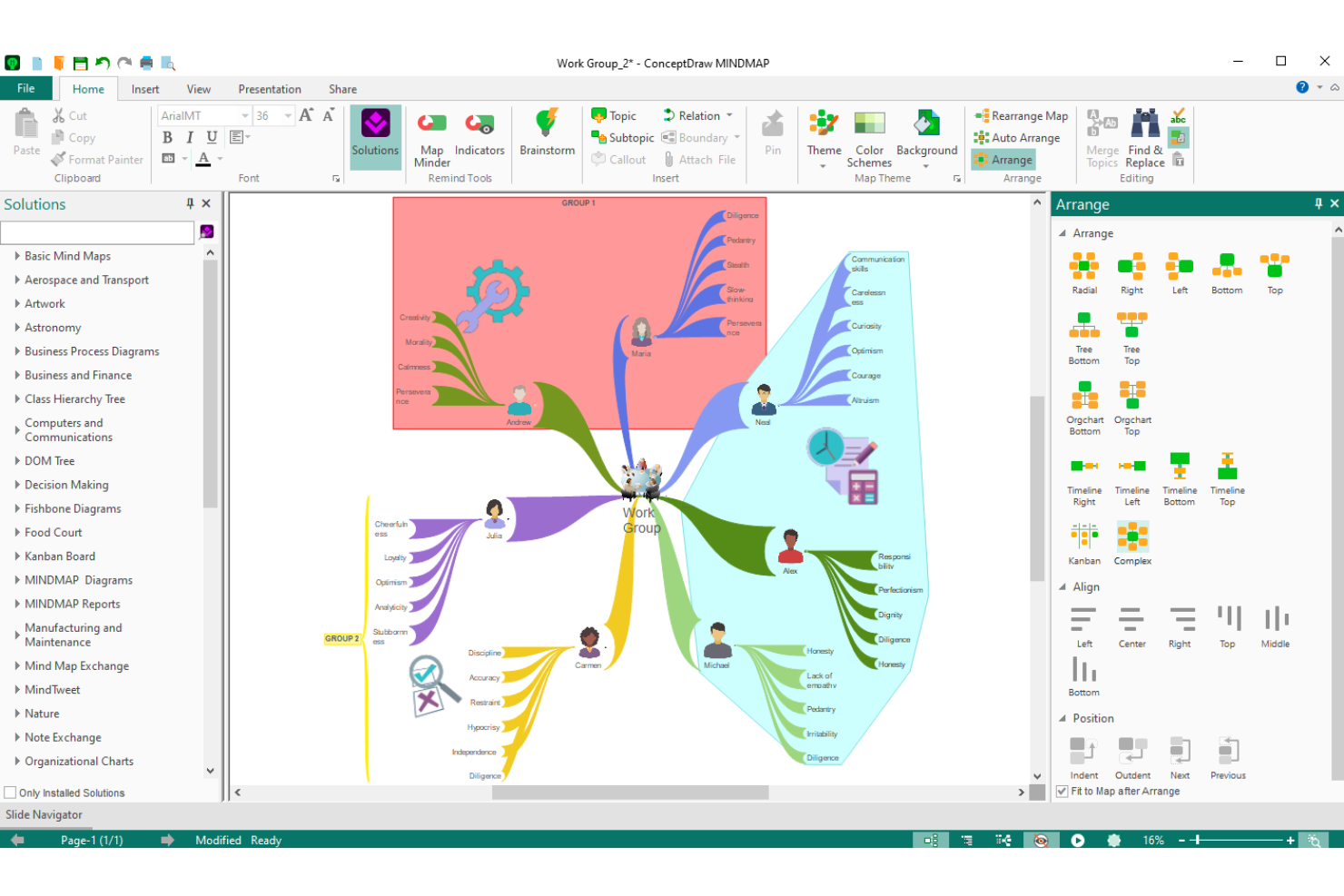Click the Solutions search field

(97, 232)
